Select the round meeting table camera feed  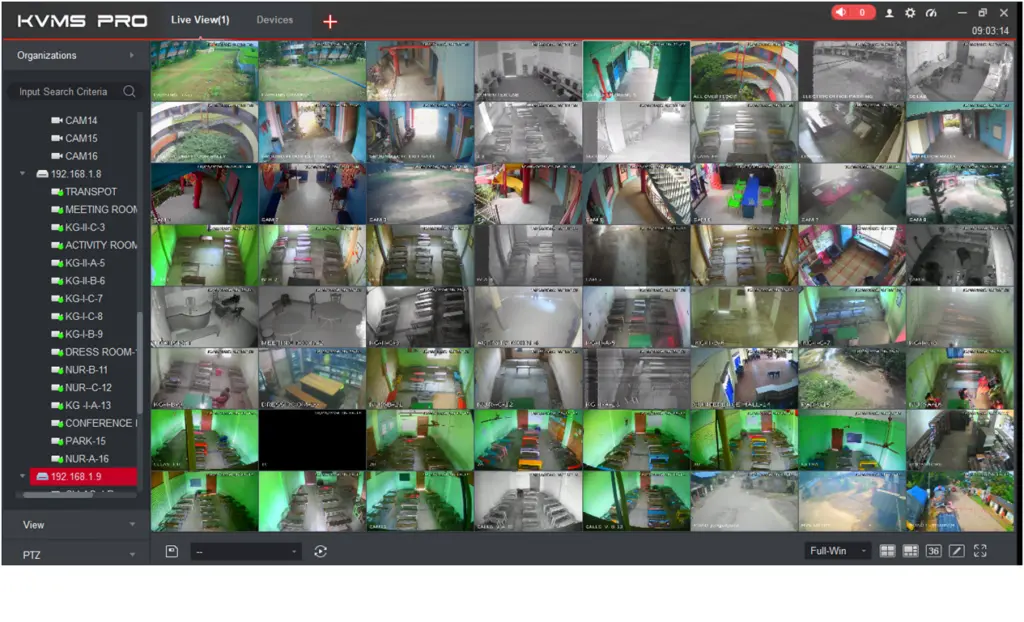[x=312, y=317]
